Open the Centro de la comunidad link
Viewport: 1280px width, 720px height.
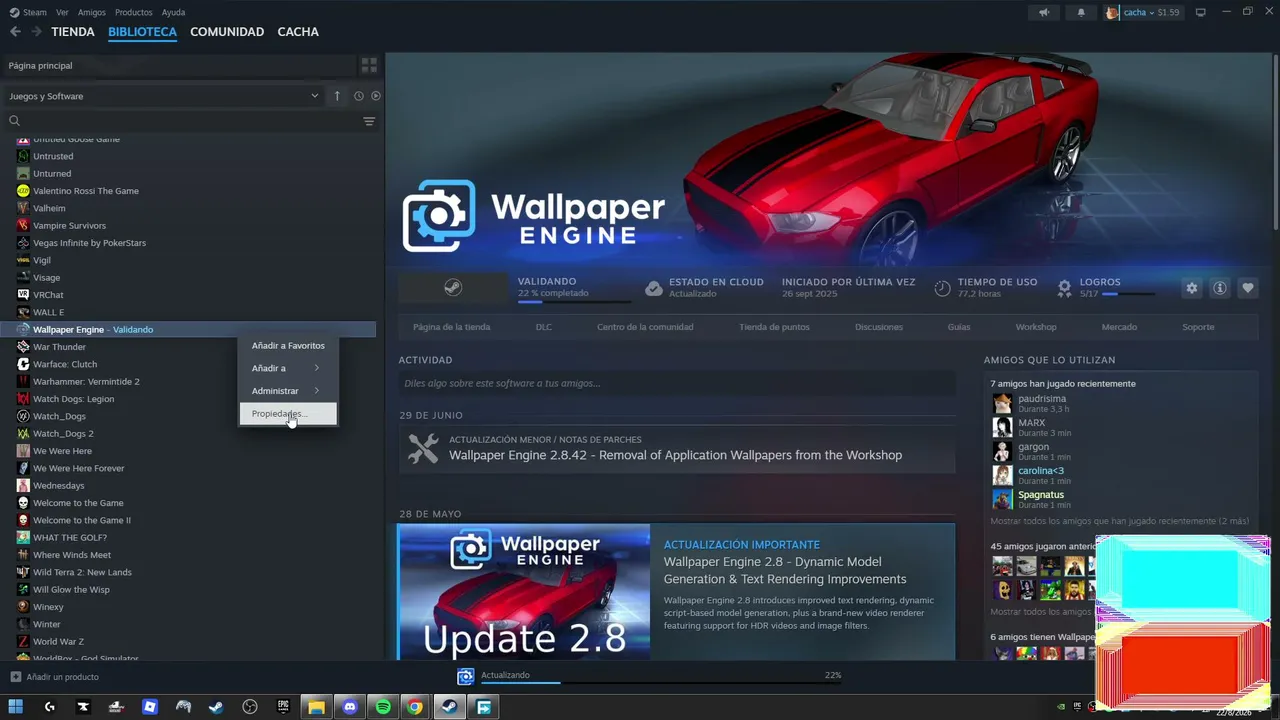point(645,327)
